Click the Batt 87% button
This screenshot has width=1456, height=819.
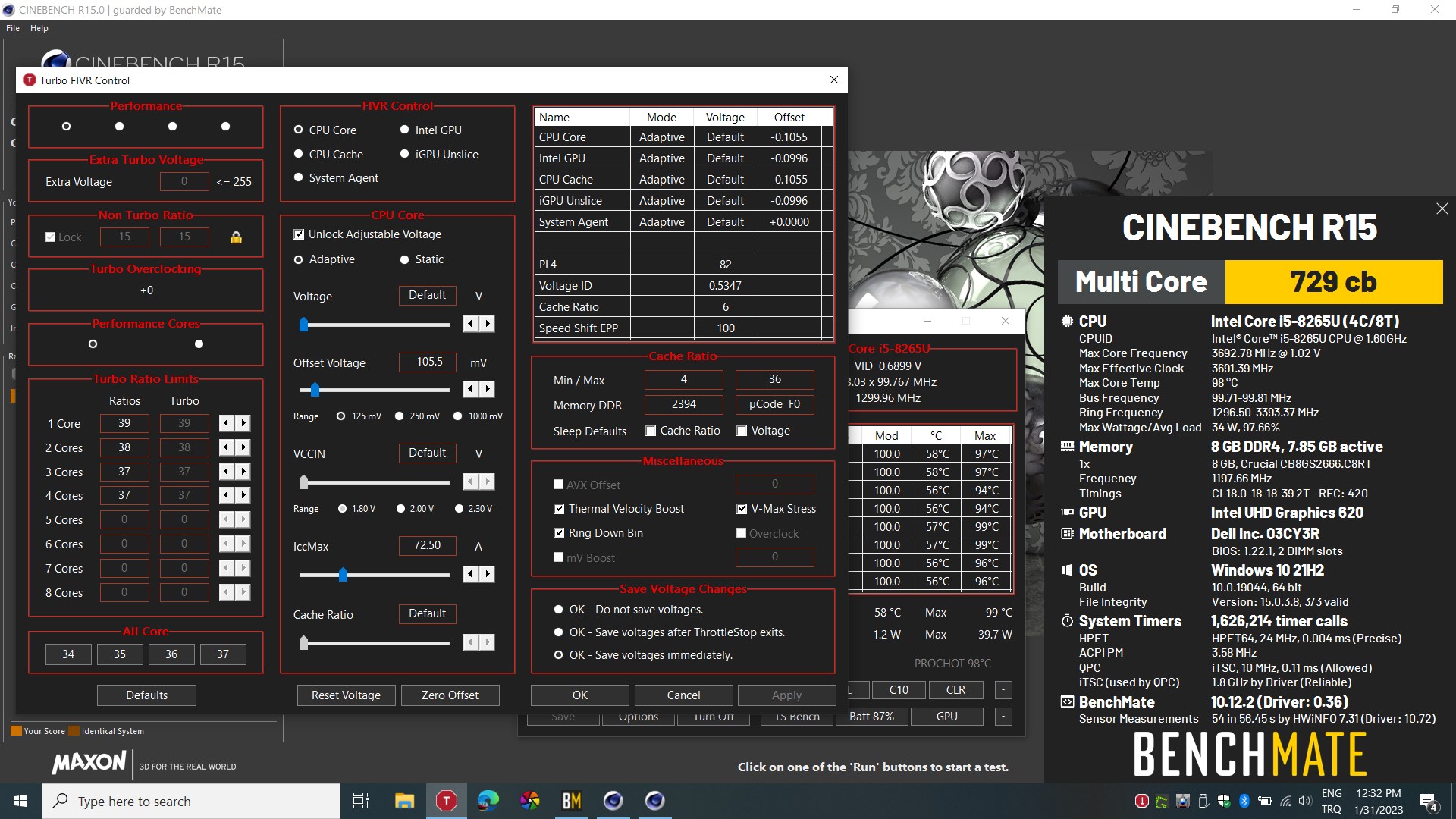pyautogui.click(x=871, y=717)
